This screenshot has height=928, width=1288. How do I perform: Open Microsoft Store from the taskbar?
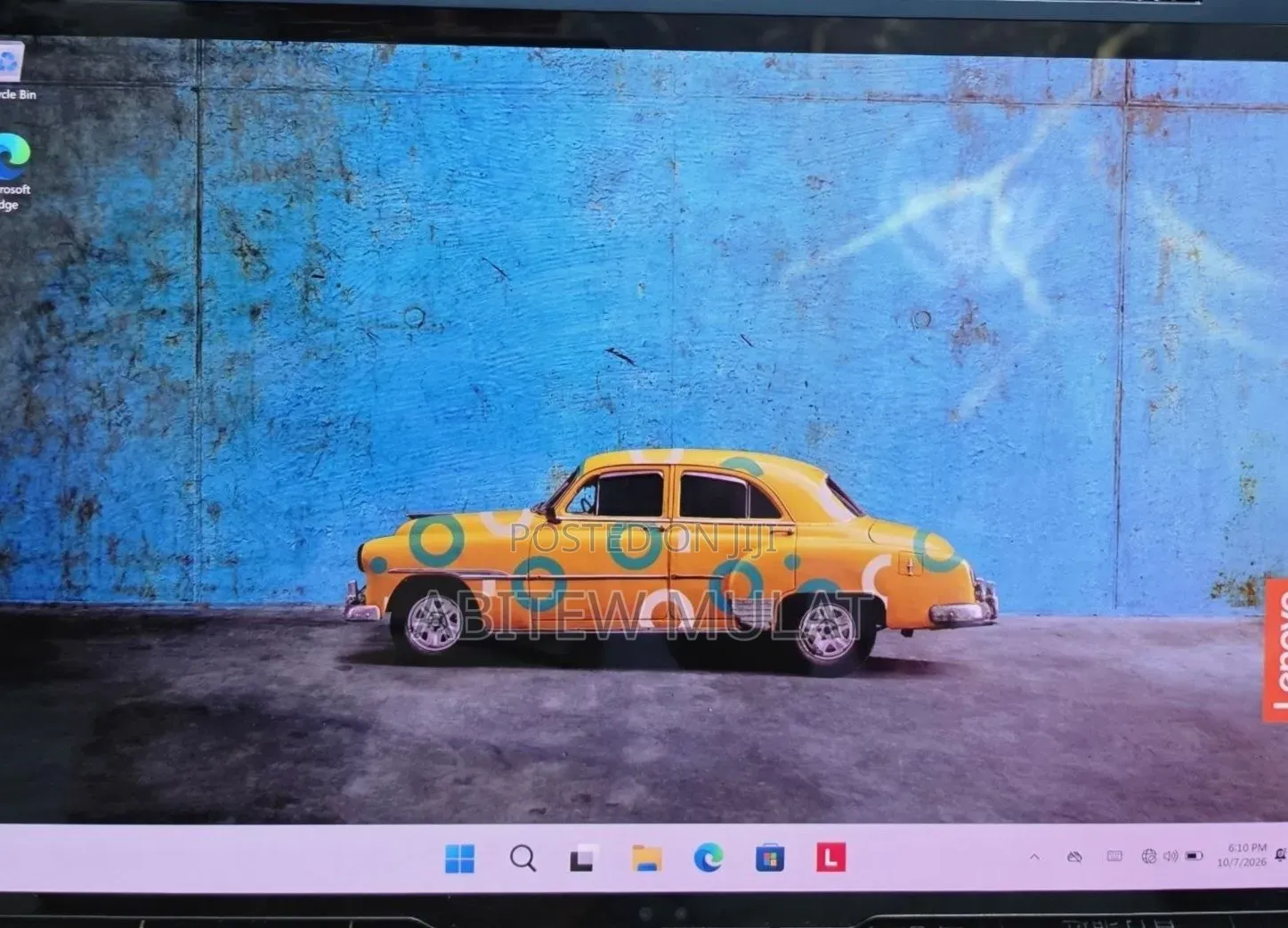point(770,859)
